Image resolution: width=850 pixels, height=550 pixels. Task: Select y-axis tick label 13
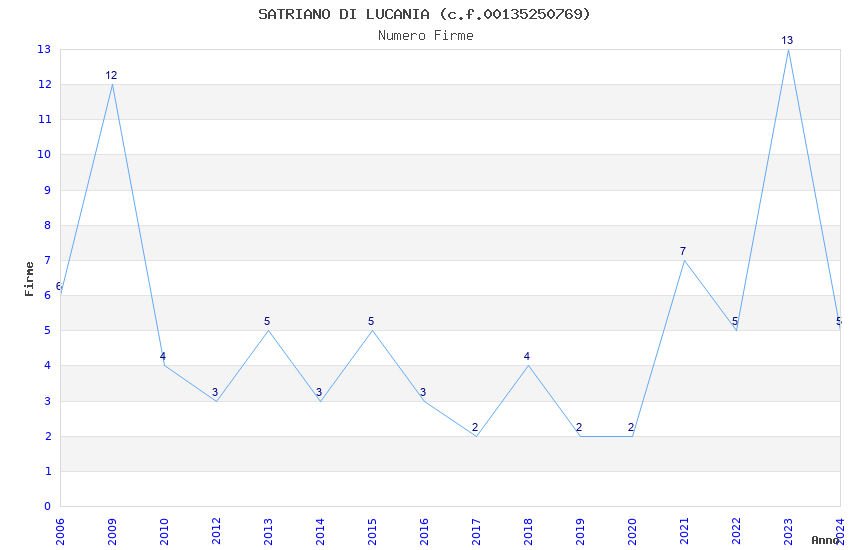pyautogui.click(x=44, y=49)
